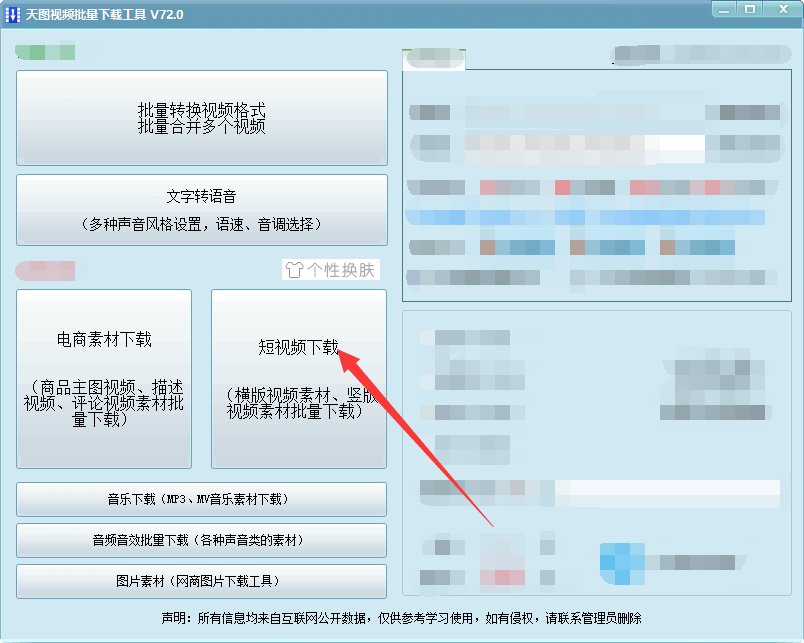Click 音频音效批量下载 sound effects button
This screenshot has width=804, height=643.
pyautogui.click(x=202, y=540)
